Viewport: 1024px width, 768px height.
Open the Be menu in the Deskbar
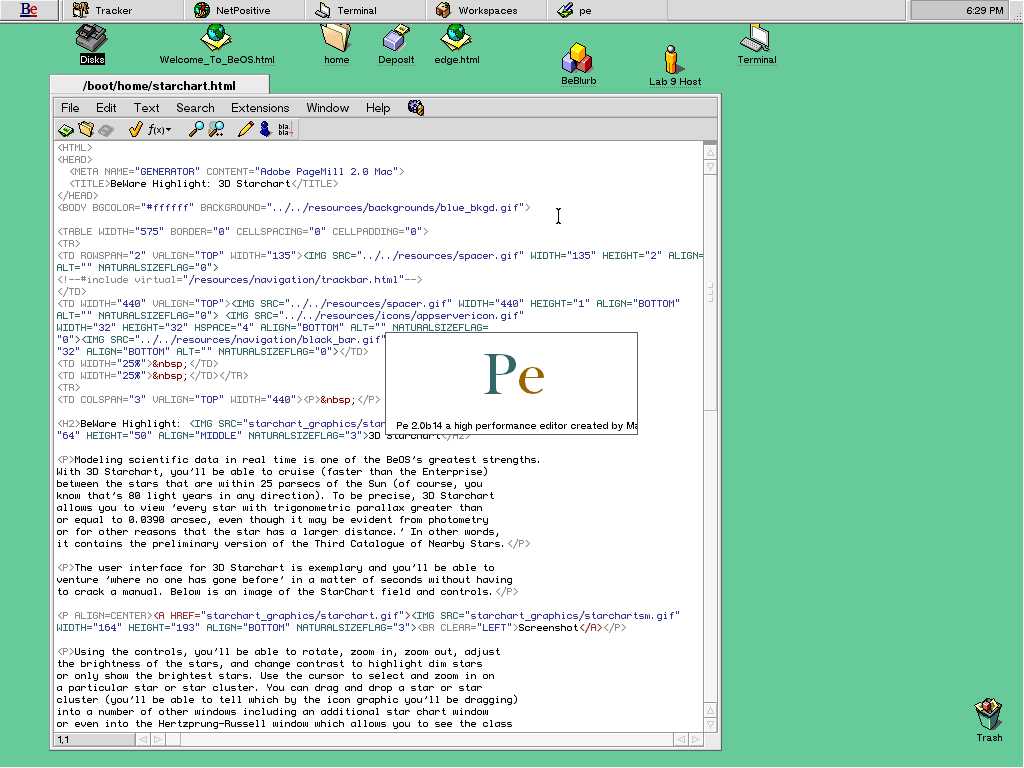[x=29, y=10]
